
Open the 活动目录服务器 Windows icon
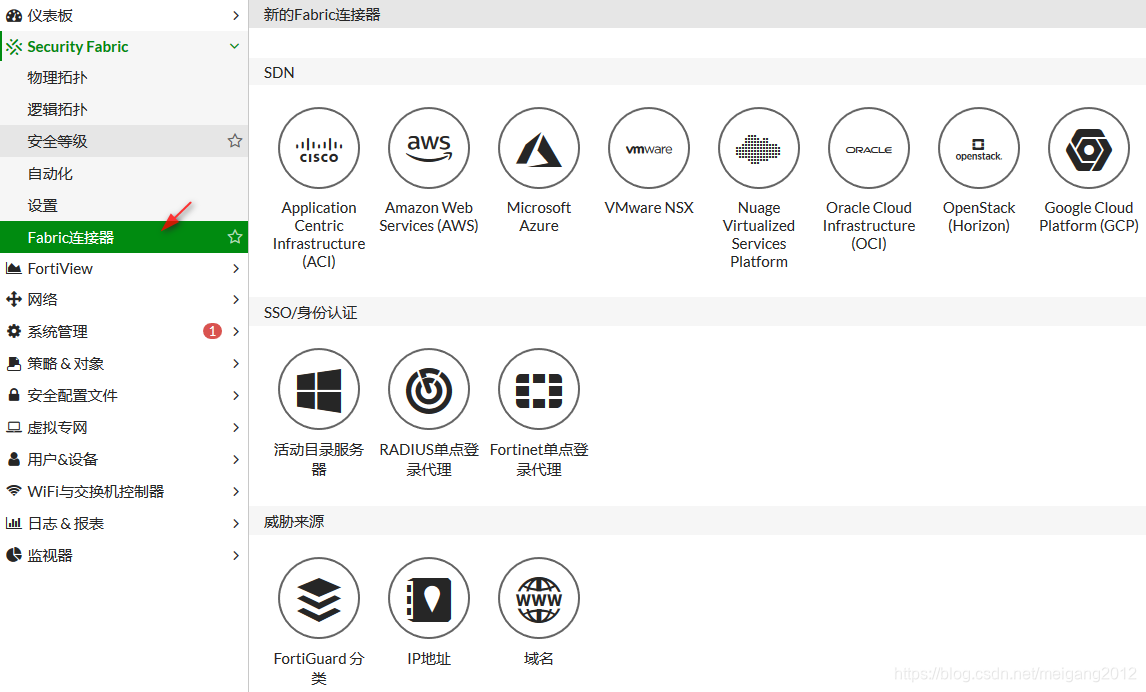319,389
